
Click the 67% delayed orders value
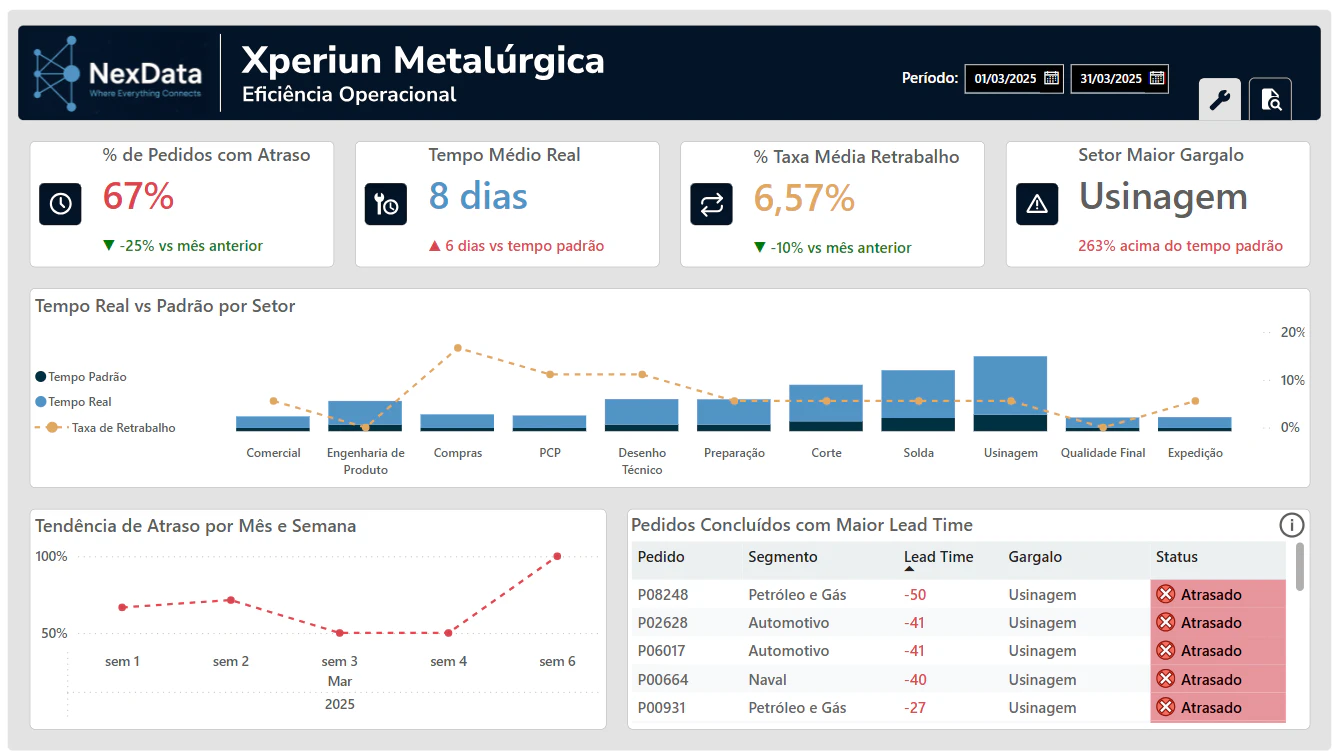(138, 196)
